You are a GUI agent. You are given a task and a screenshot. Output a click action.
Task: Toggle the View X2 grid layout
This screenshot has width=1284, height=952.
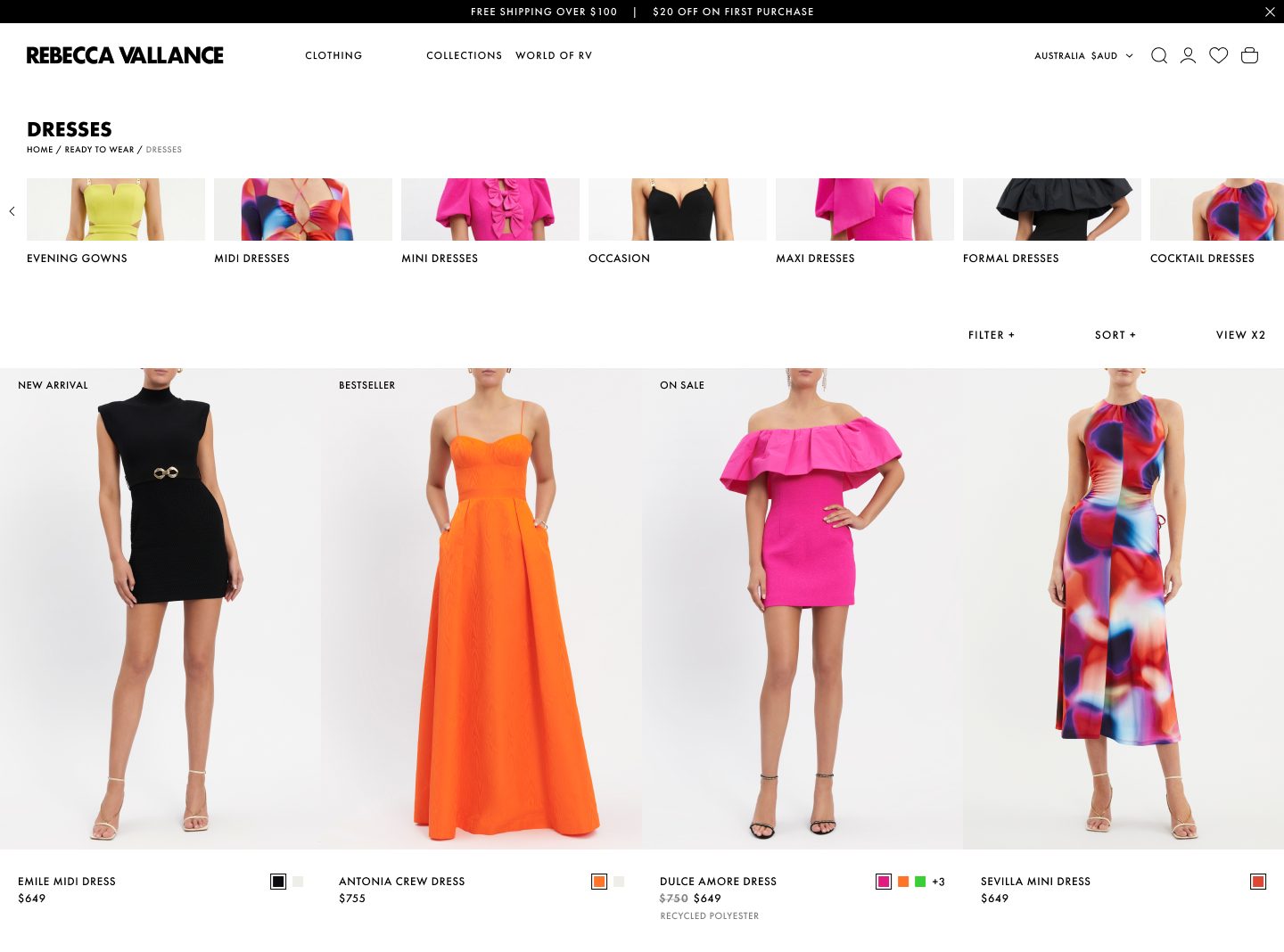(x=1240, y=335)
